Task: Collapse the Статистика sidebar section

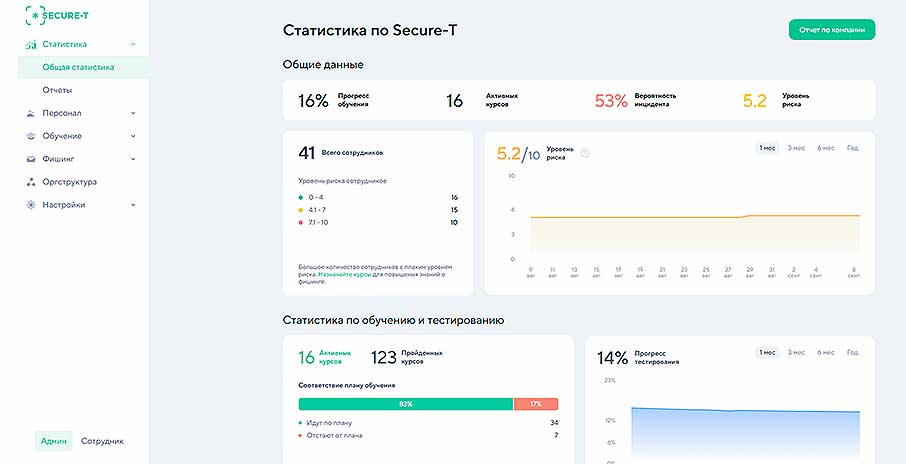Action: tap(133, 44)
